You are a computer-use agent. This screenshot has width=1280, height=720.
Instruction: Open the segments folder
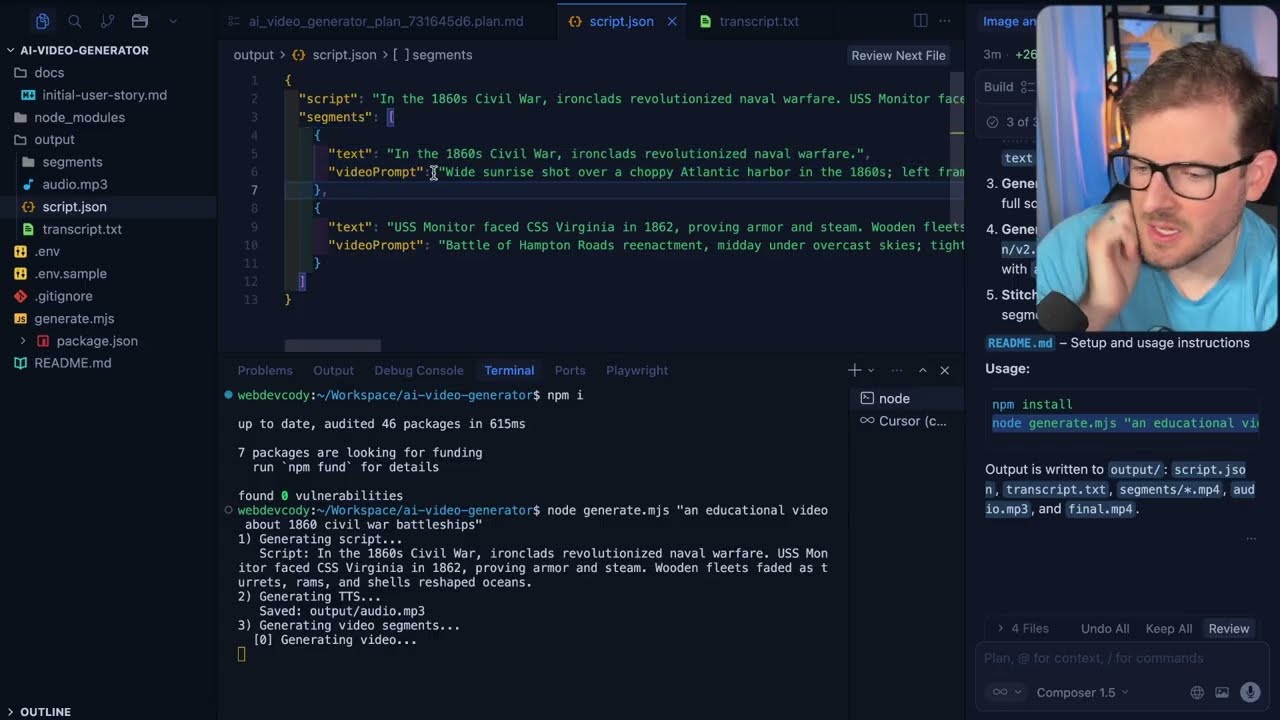[72, 162]
